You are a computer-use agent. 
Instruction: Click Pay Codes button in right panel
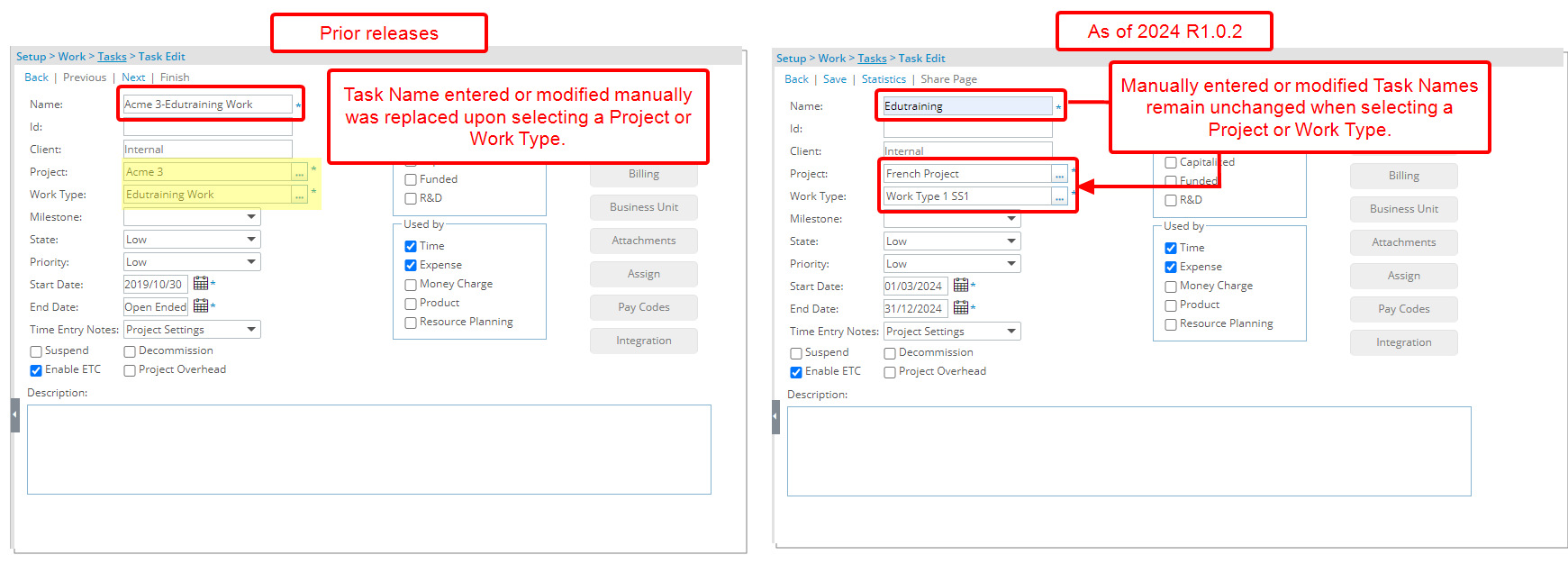[1404, 309]
